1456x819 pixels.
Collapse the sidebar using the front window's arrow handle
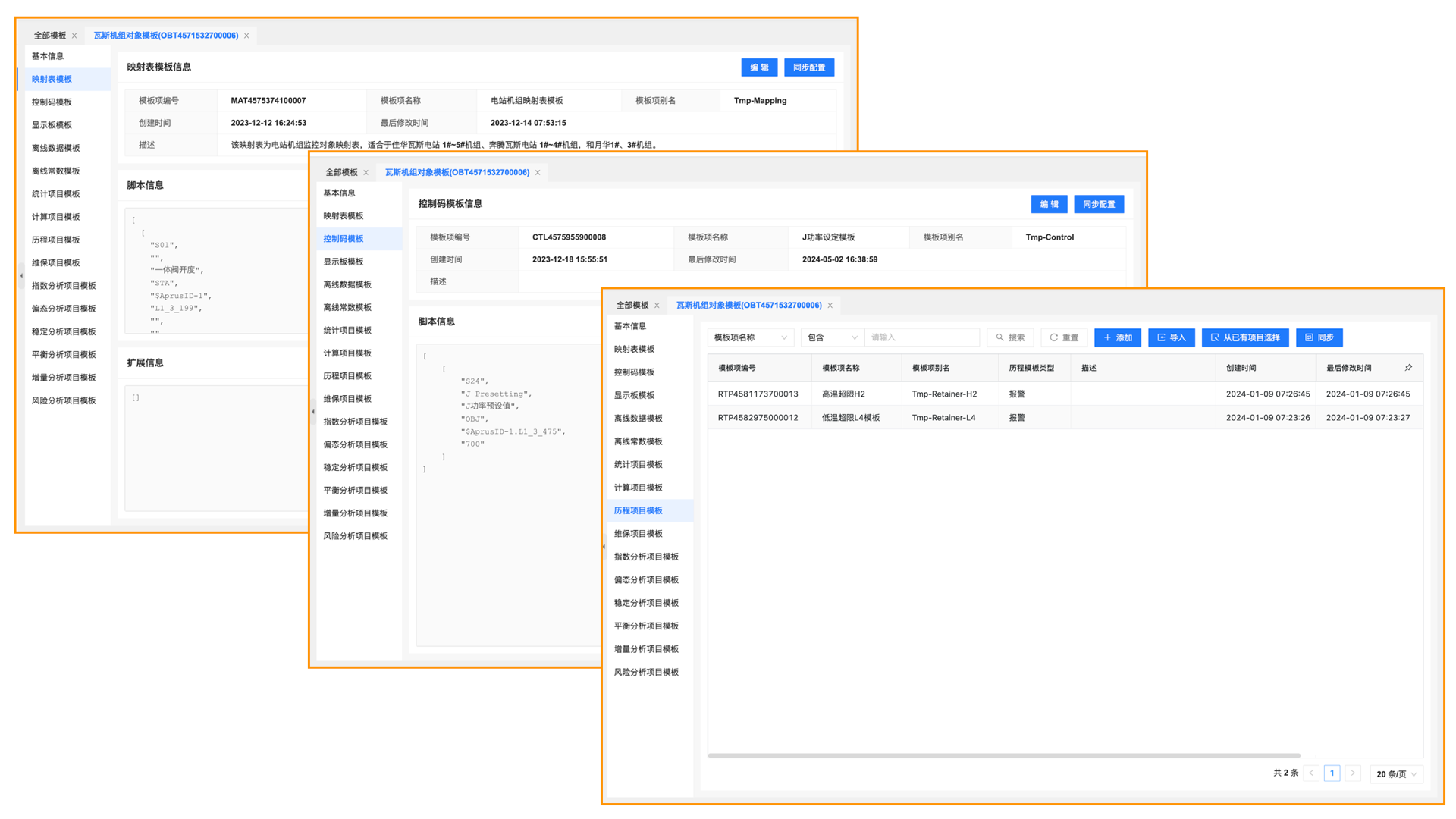pos(604,547)
